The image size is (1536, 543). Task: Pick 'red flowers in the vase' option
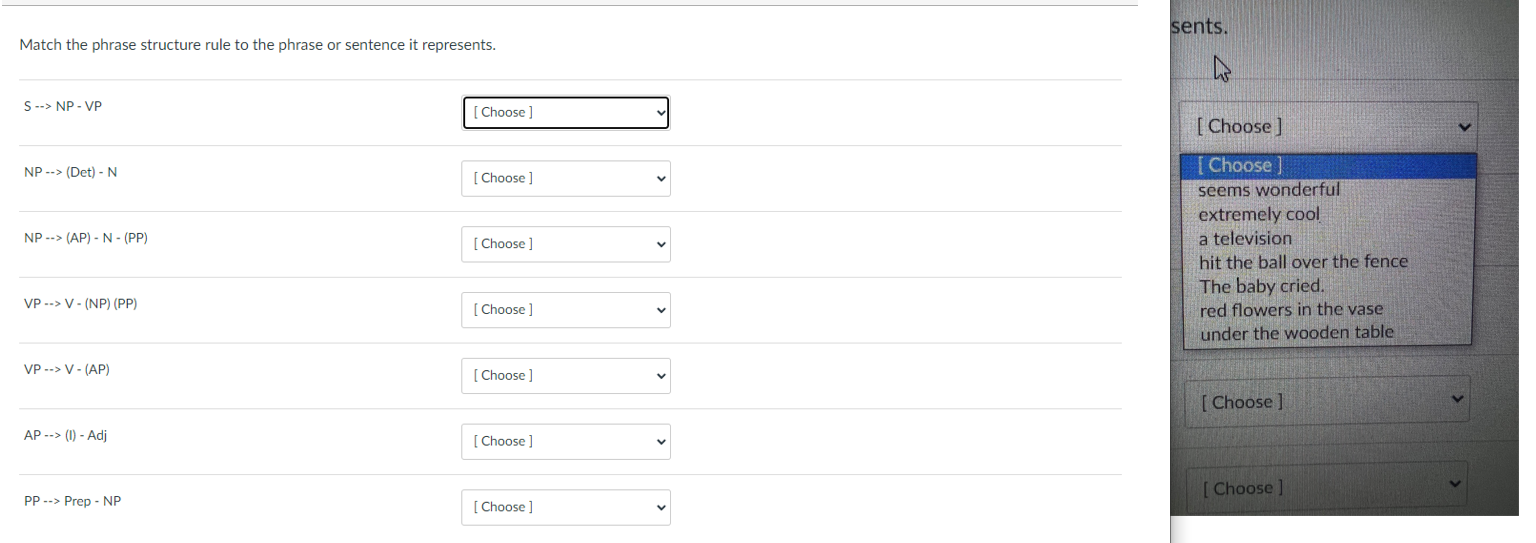(x=1291, y=310)
